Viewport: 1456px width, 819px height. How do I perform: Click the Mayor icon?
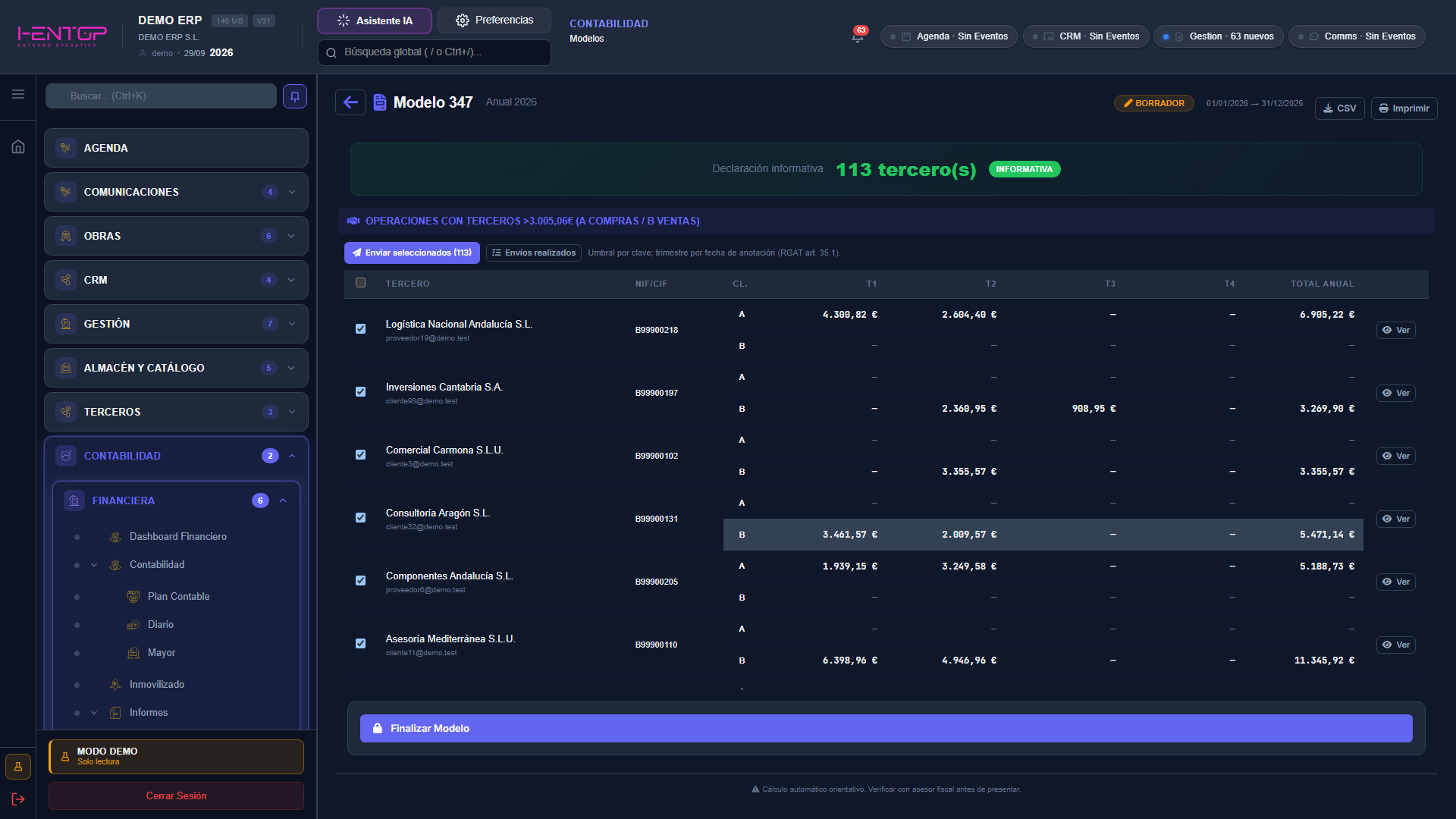[133, 653]
